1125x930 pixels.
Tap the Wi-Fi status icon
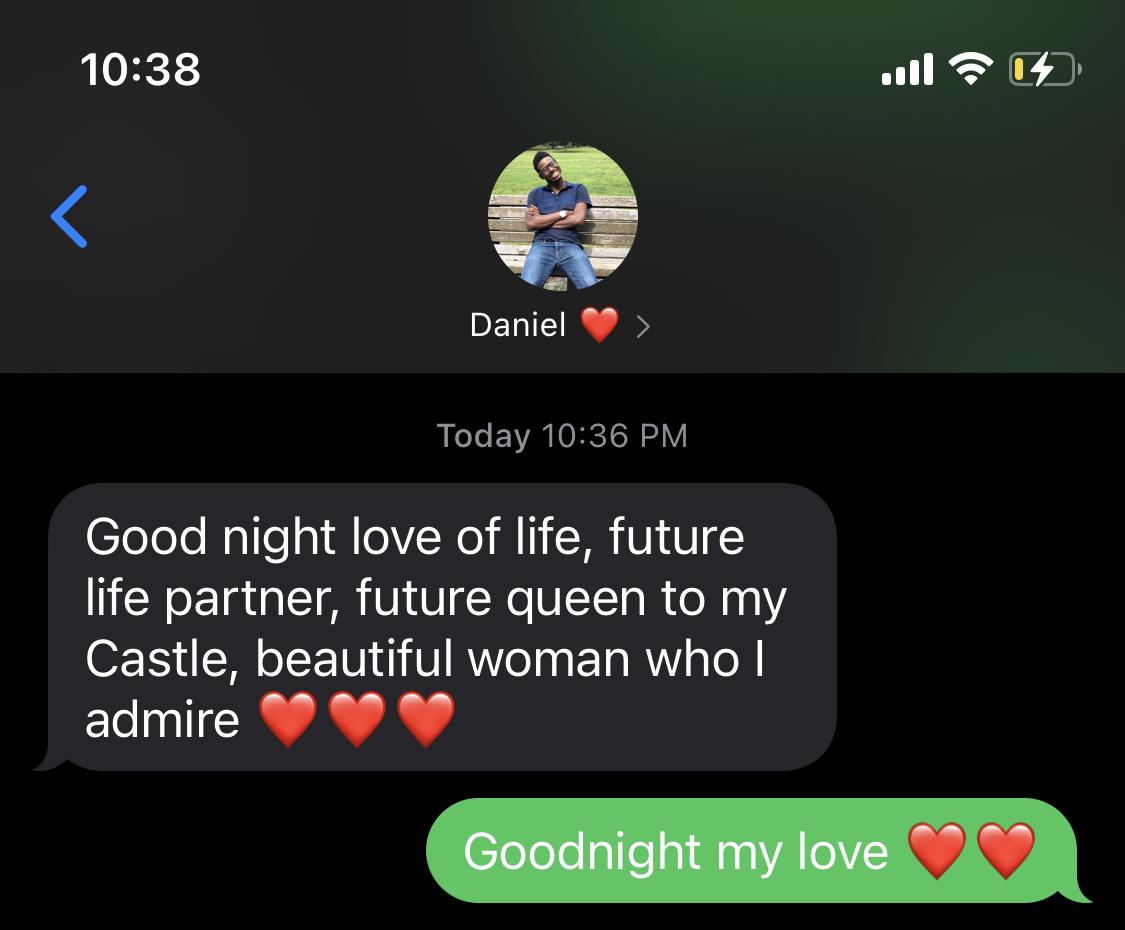click(971, 69)
